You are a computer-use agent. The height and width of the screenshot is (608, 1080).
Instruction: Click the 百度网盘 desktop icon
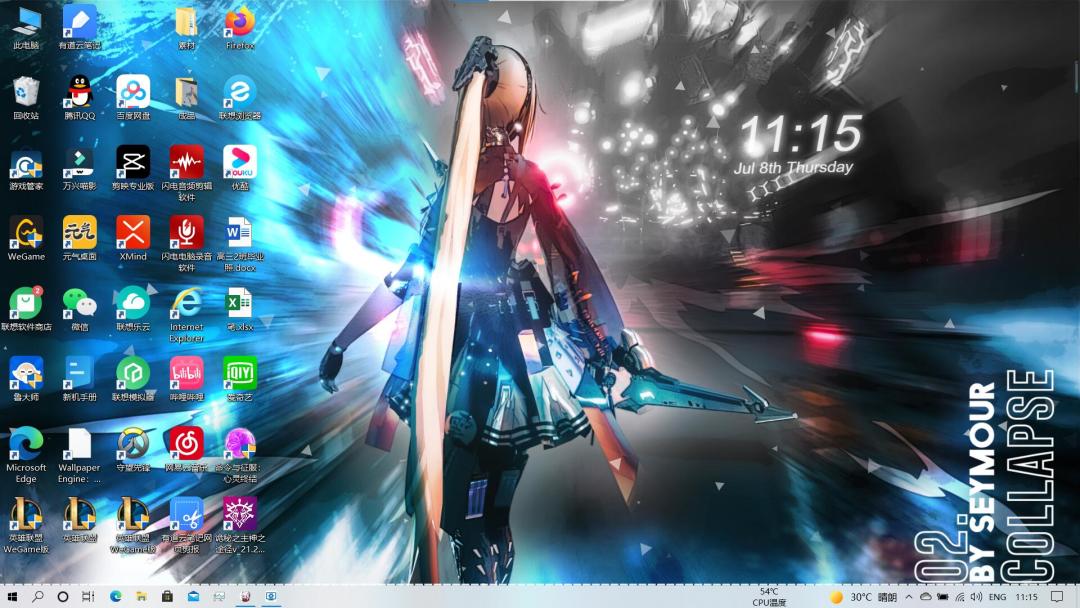(133, 96)
